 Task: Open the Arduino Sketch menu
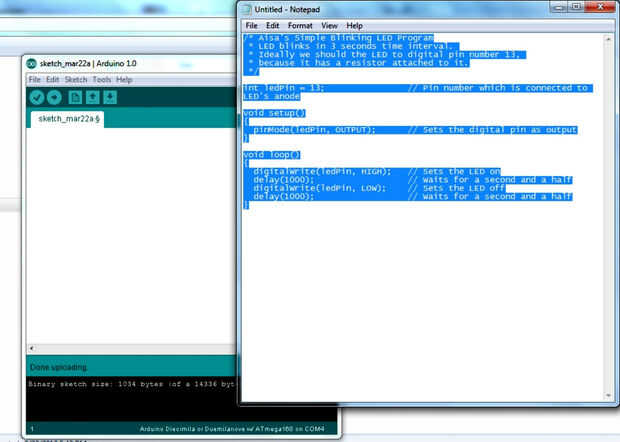[76, 80]
